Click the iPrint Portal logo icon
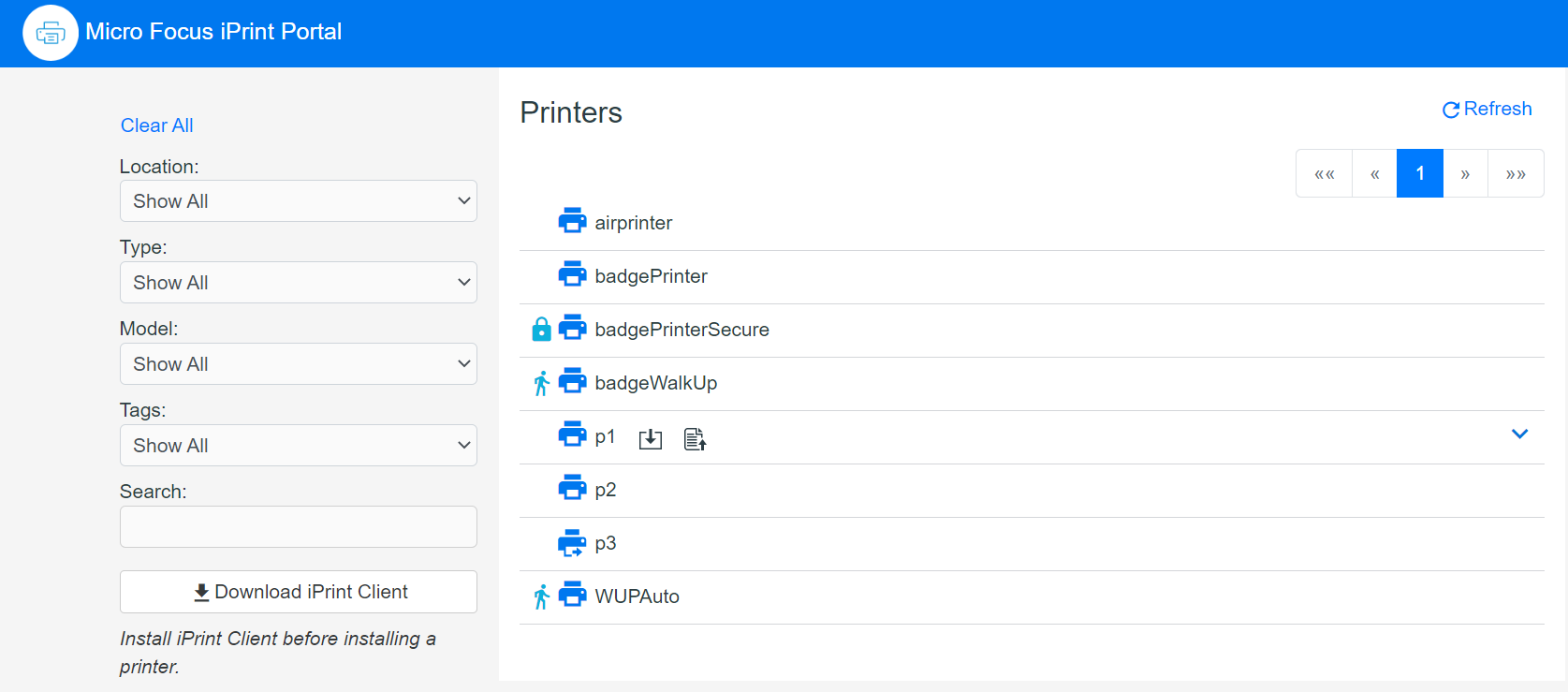This screenshot has width=1568, height=692. [50, 33]
